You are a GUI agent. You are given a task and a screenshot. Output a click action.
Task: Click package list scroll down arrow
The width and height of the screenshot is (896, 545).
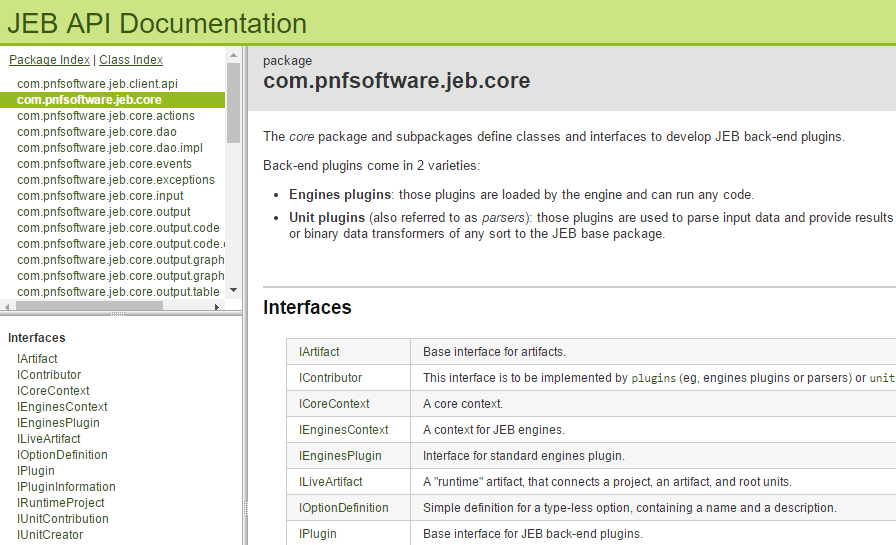233,290
